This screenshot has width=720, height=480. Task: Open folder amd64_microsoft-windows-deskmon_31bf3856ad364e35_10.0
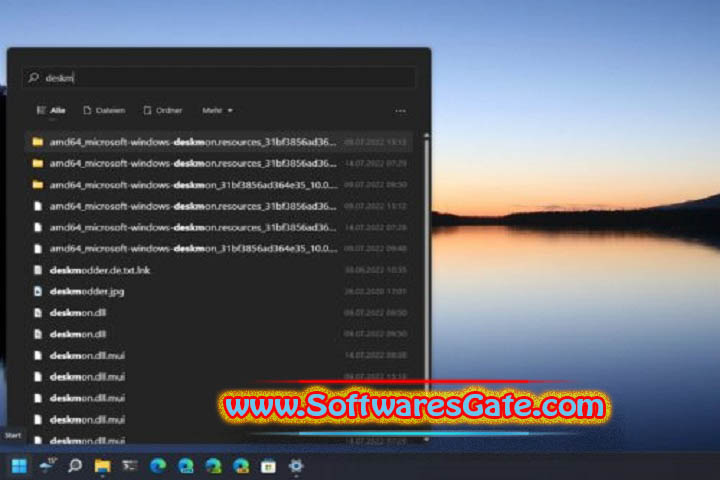(x=219, y=185)
